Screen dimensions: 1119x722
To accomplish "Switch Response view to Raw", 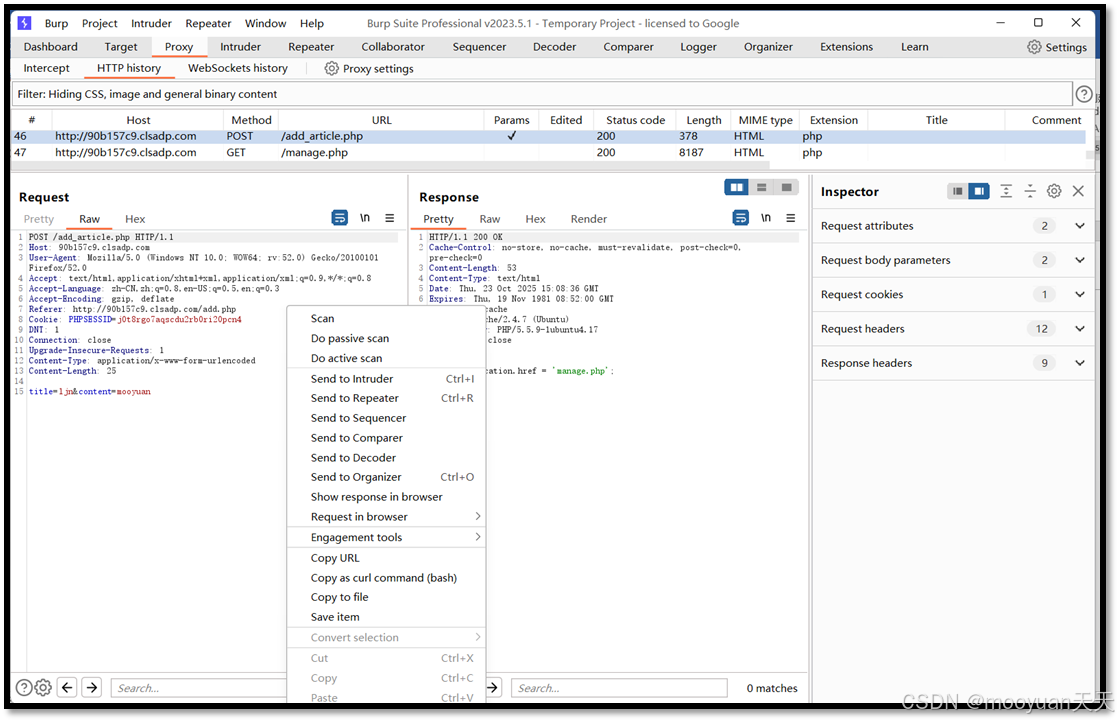I will click(490, 219).
